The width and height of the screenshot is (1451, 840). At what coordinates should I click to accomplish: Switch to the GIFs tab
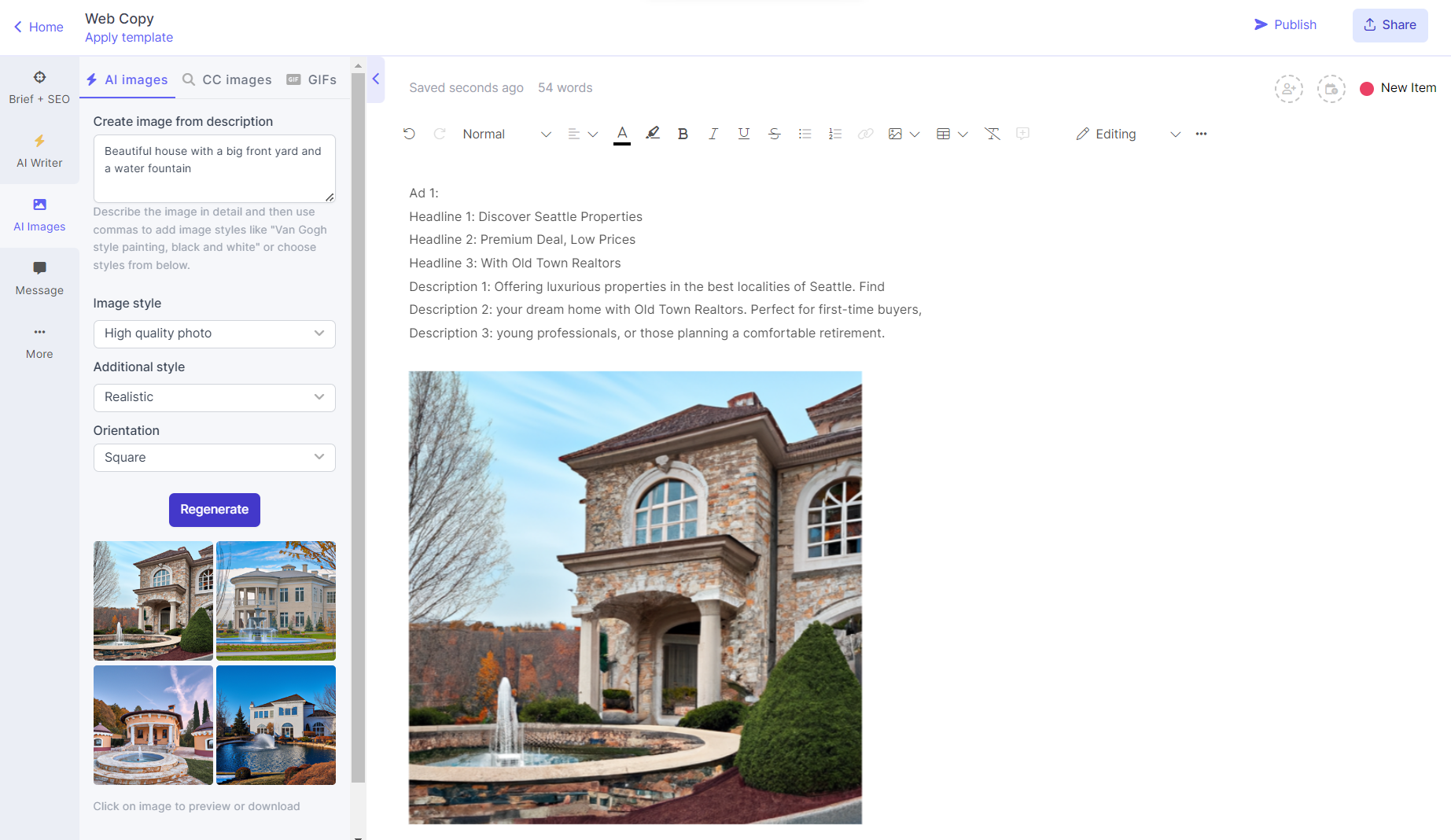coord(311,79)
